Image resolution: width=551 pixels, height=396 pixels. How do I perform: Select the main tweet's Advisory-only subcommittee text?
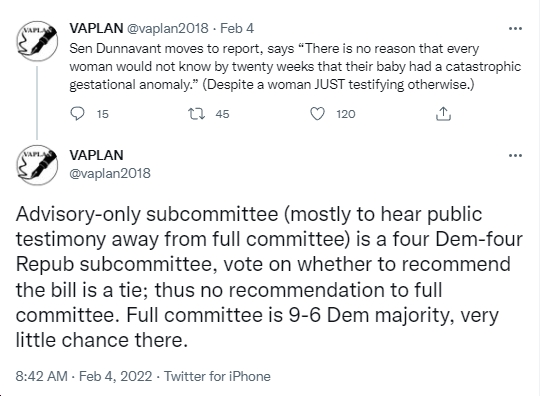pos(269,277)
